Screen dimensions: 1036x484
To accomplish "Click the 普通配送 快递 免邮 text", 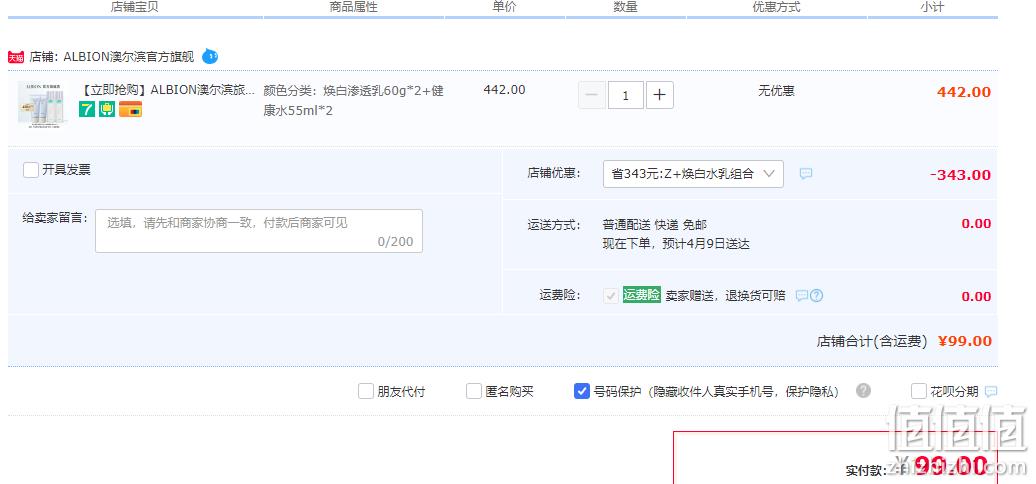I will (655, 225).
